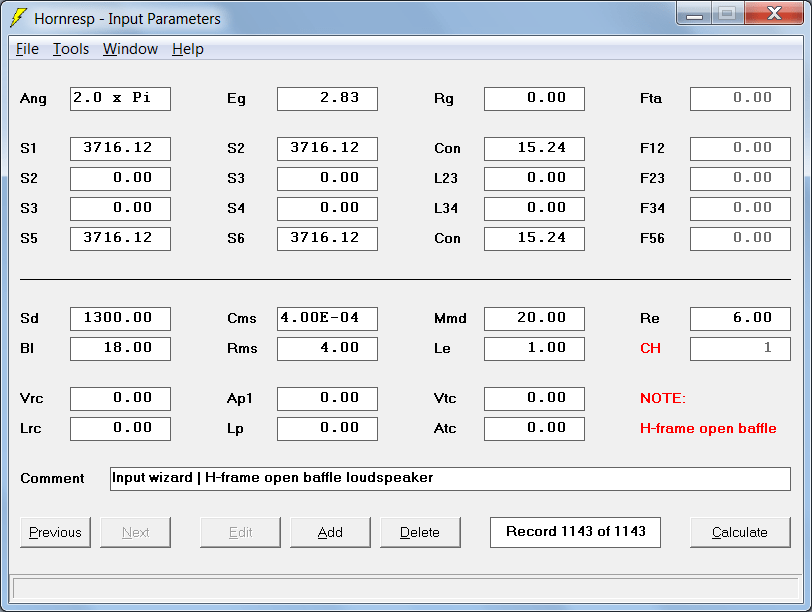Viewport: 812px width, 612px height.
Task: Click the Lrc input field
Action: tap(120, 429)
